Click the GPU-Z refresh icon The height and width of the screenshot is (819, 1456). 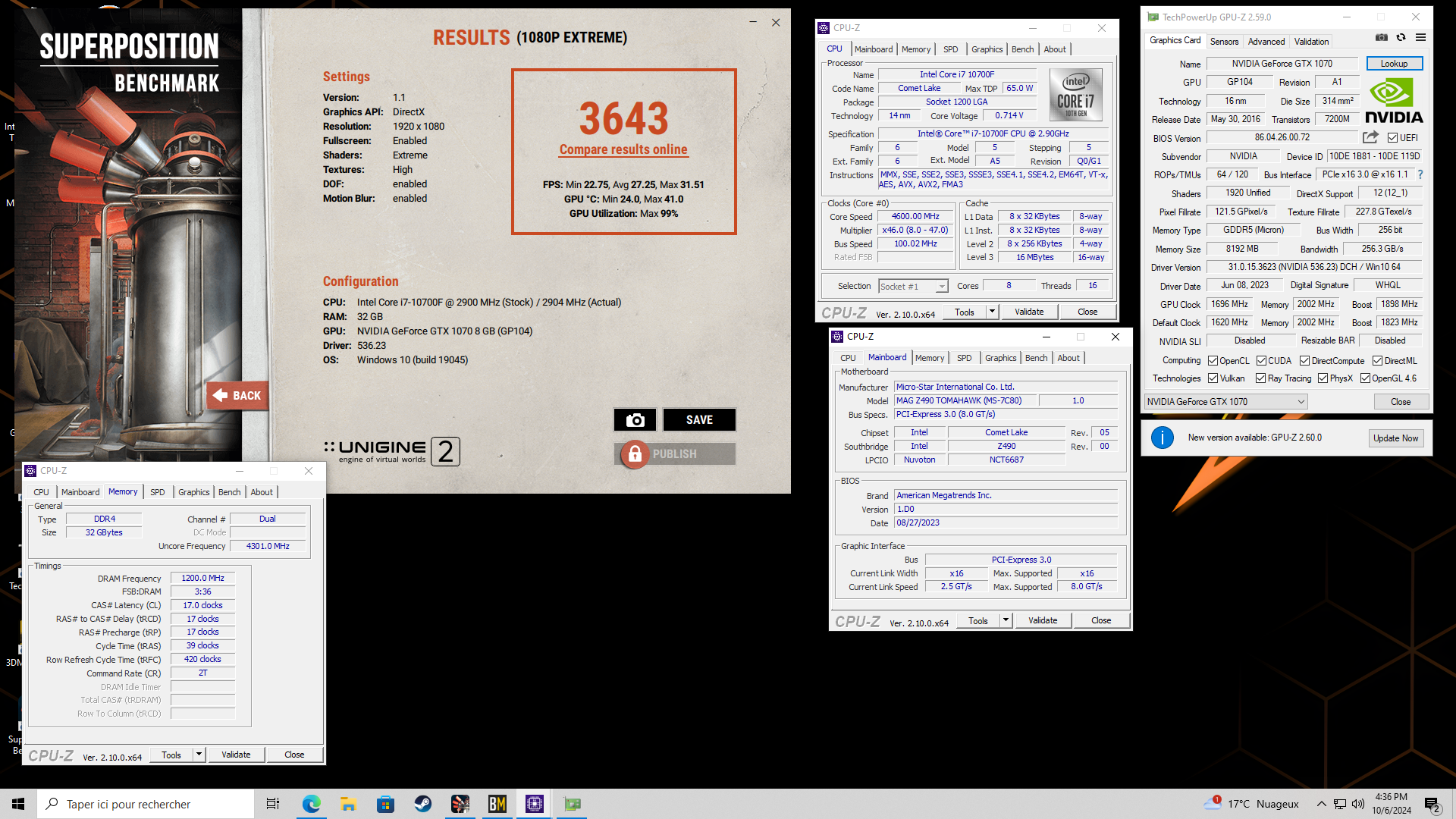click(x=1401, y=37)
